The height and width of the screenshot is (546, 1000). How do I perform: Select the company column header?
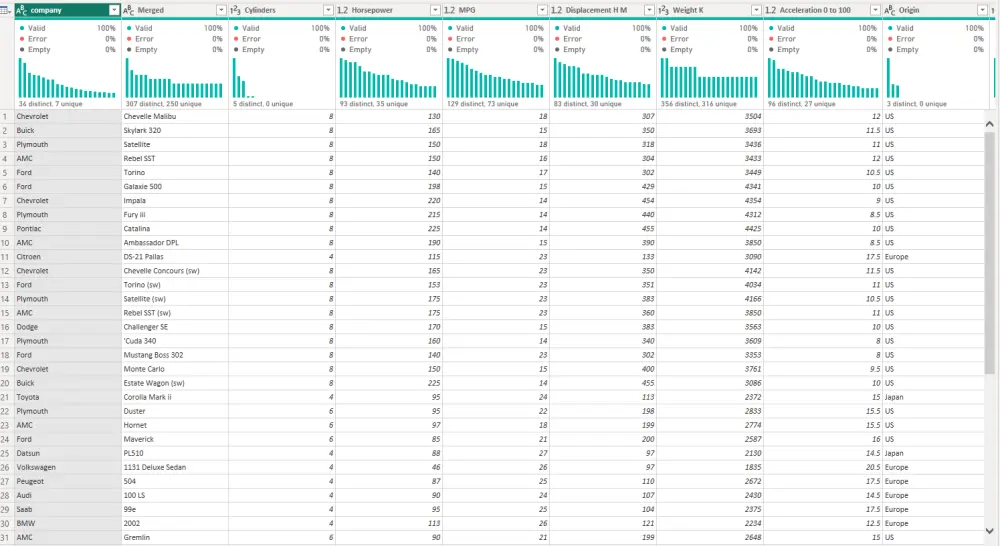click(x=67, y=10)
